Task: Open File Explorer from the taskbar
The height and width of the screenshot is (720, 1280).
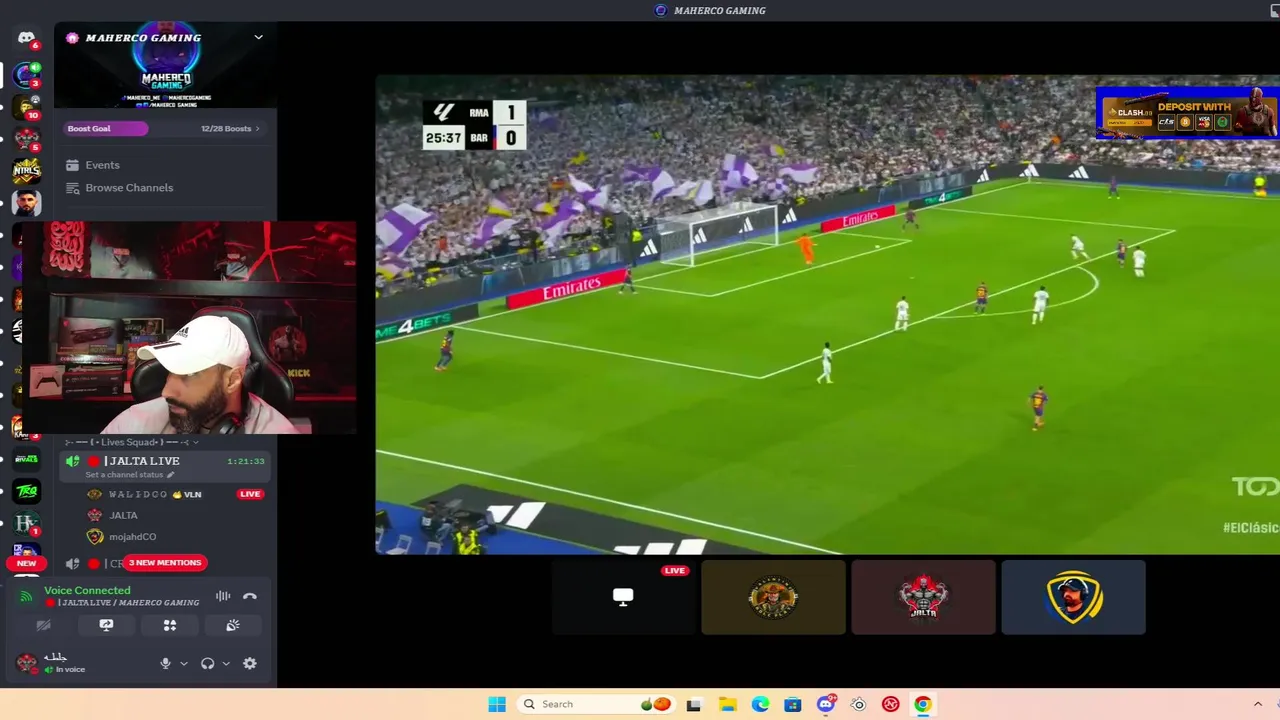Action: tap(727, 704)
